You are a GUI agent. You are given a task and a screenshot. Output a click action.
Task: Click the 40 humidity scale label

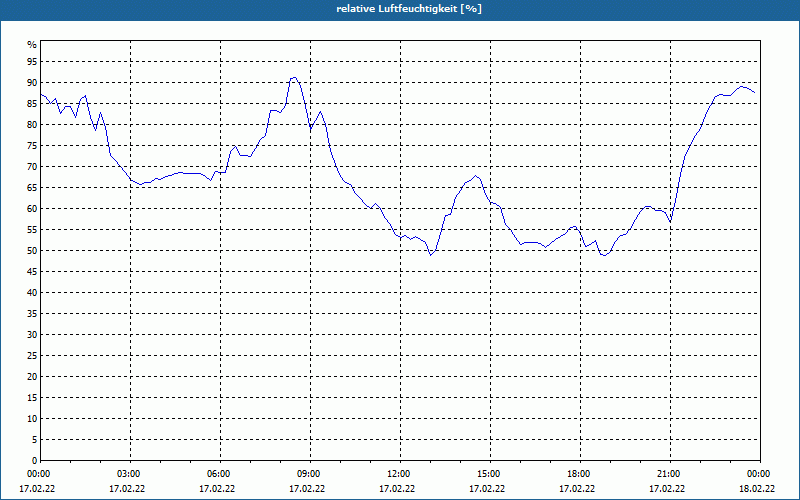point(32,293)
